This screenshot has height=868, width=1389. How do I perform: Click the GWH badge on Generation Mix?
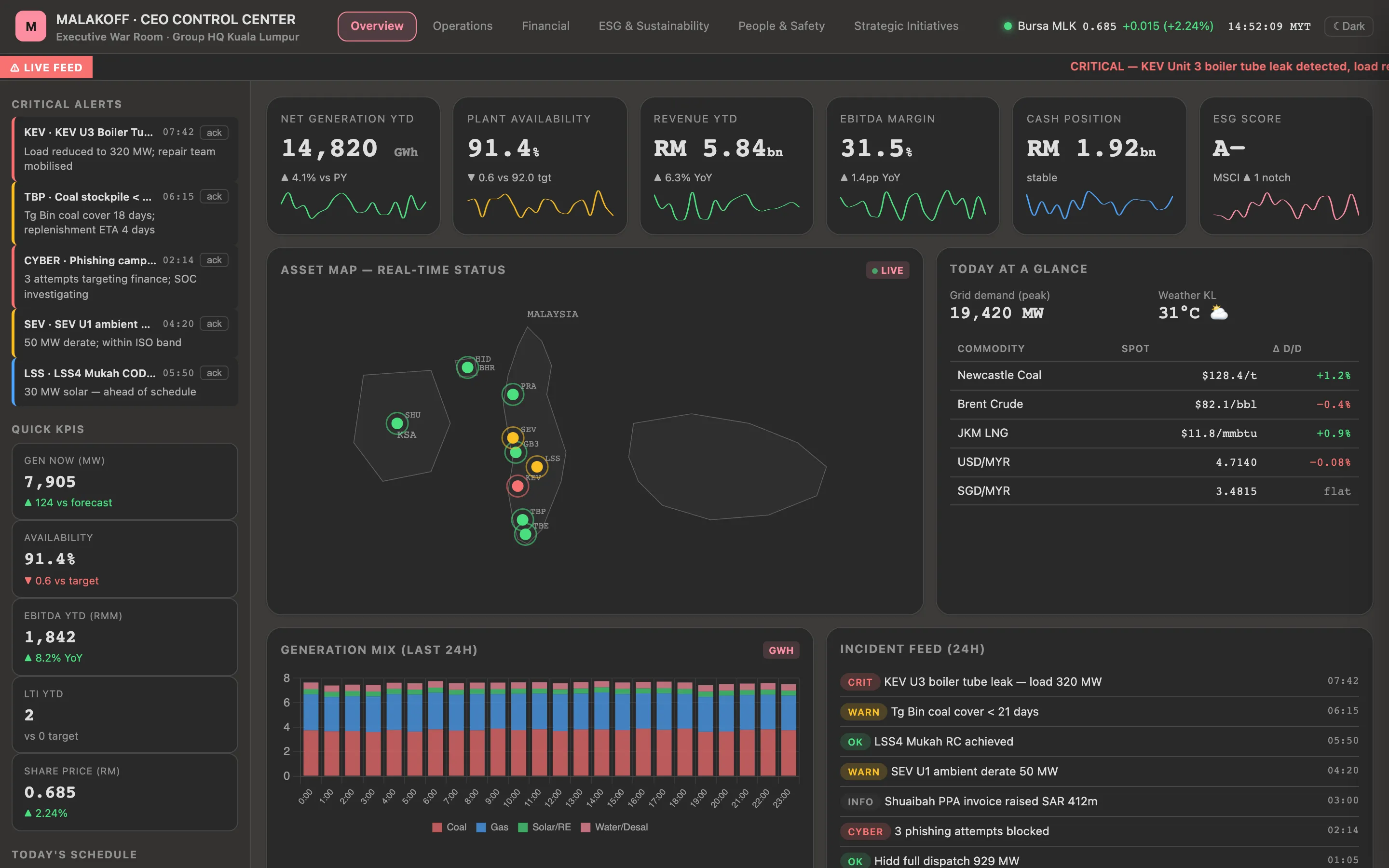click(781, 651)
